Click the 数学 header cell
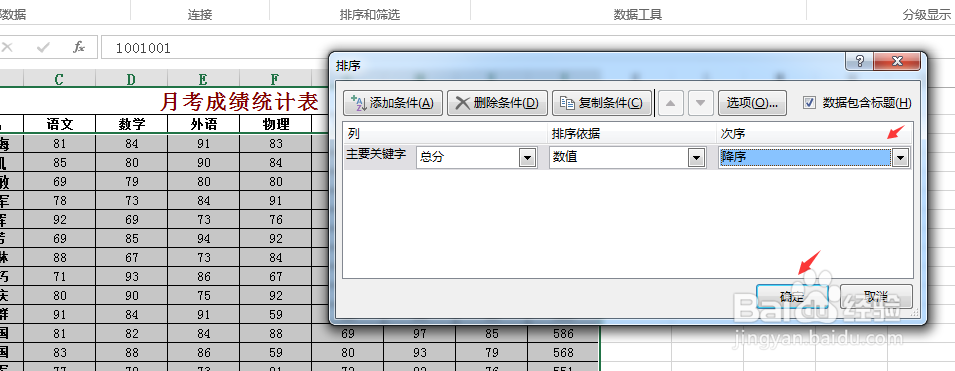 132,124
